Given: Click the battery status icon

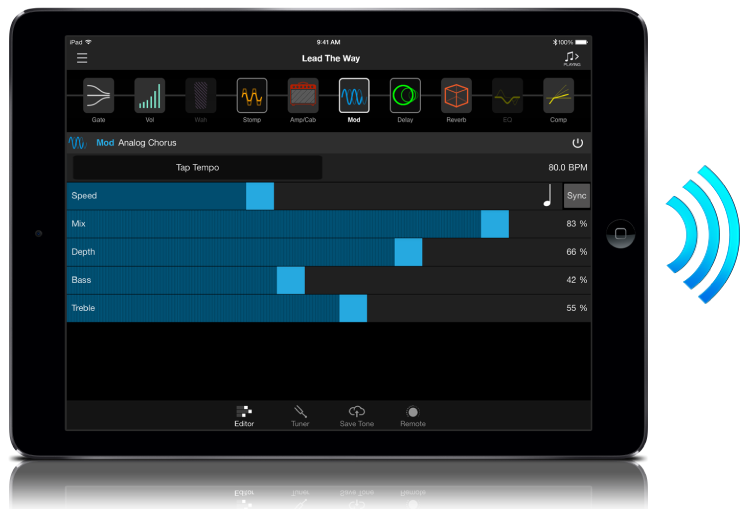Looking at the screenshot, I should tap(581, 42).
